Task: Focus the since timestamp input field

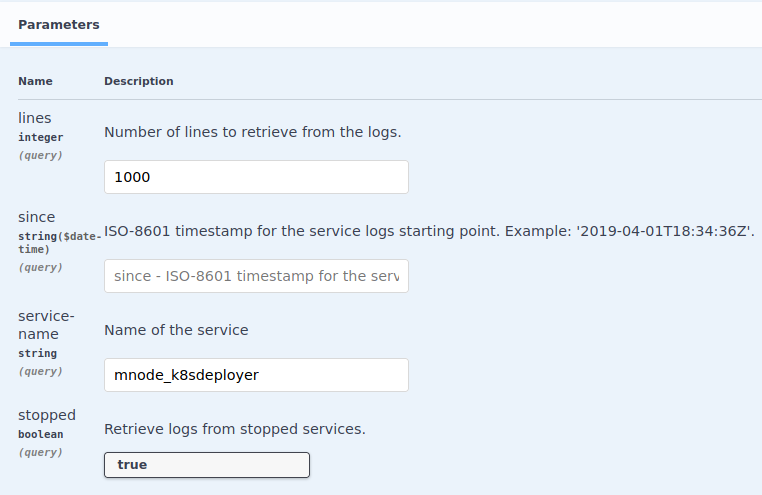Action: coord(256,276)
